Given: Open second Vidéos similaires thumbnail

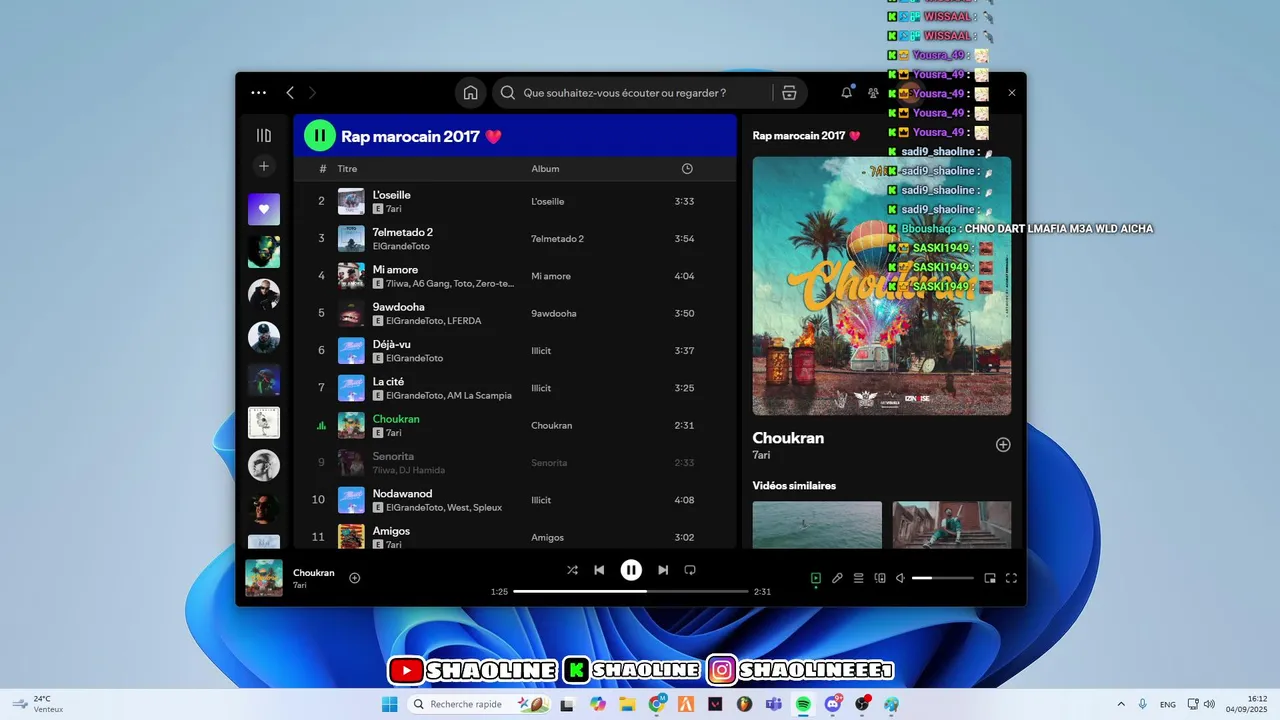Looking at the screenshot, I should tap(952, 525).
